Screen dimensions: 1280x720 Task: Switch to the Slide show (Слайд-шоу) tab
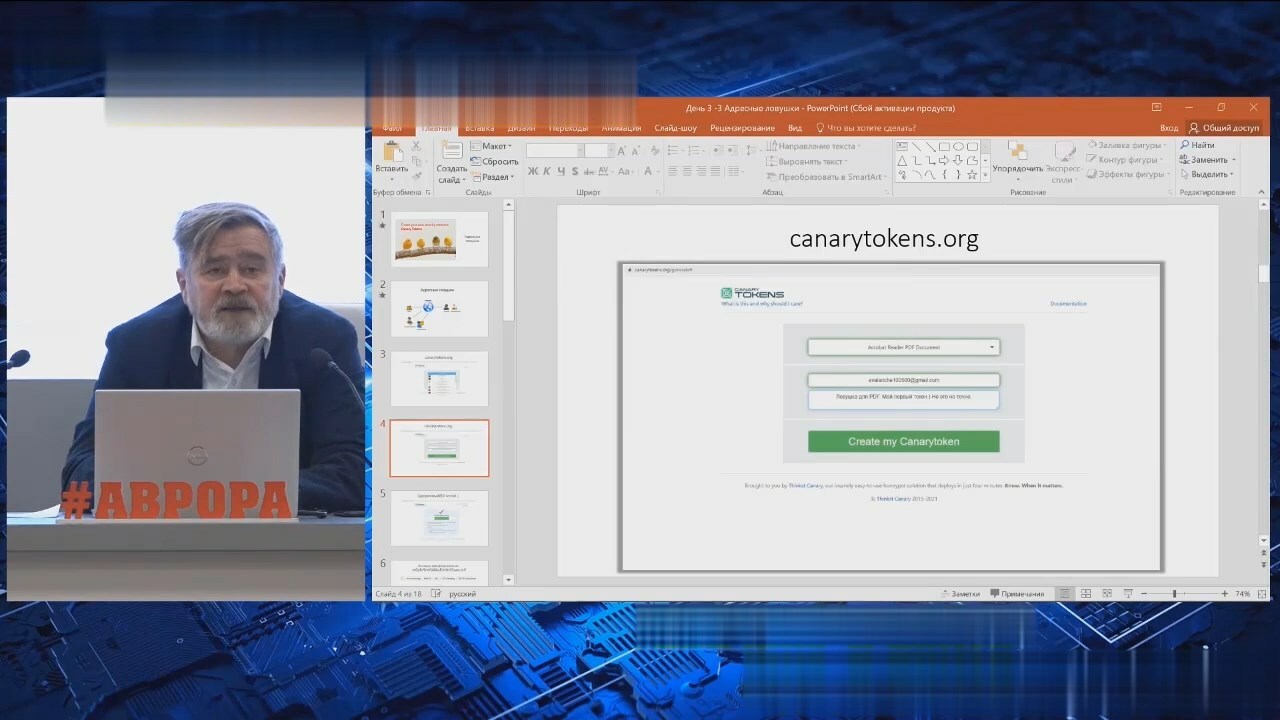click(676, 128)
